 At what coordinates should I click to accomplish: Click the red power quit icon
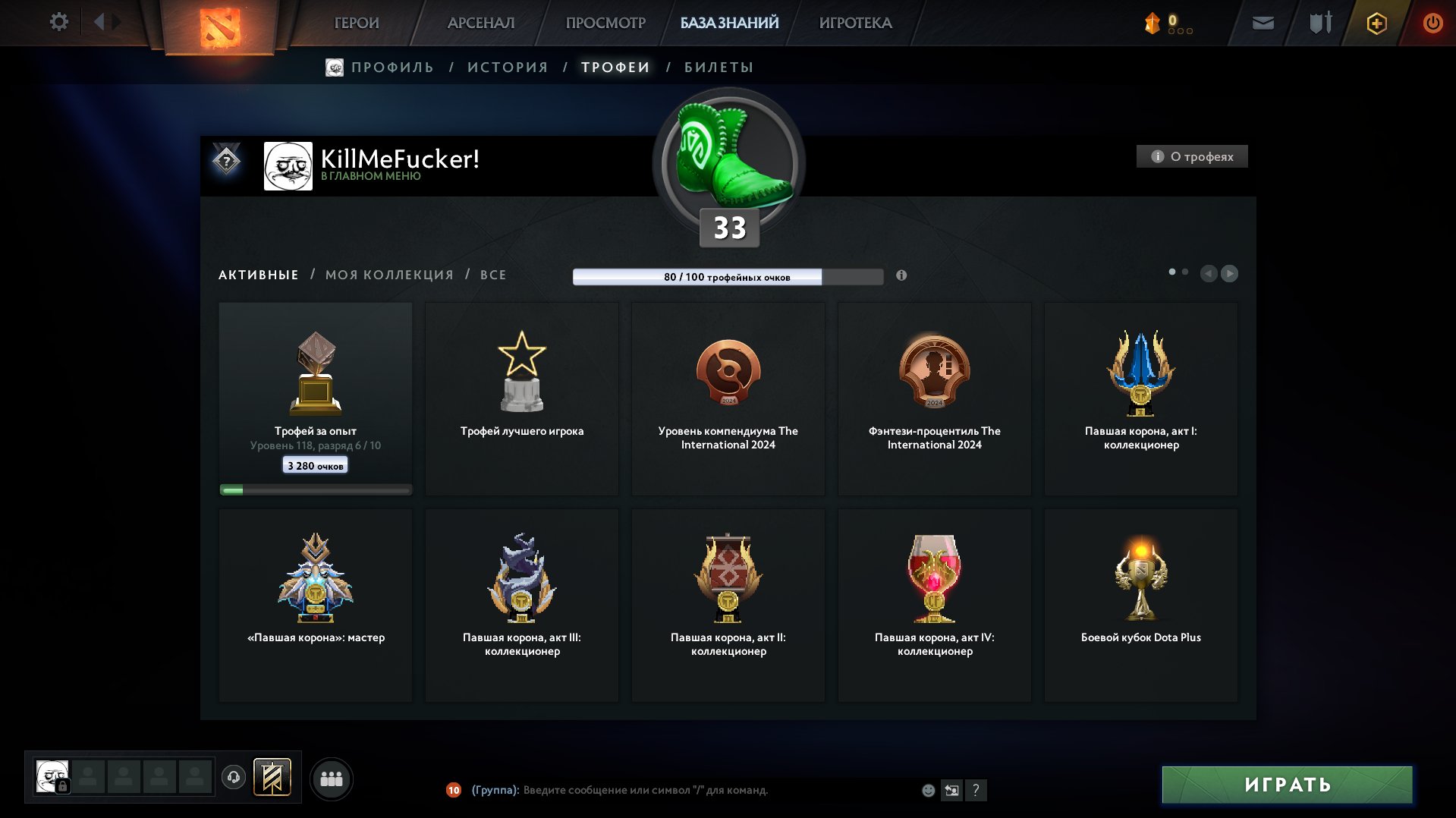[x=1432, y=23]
